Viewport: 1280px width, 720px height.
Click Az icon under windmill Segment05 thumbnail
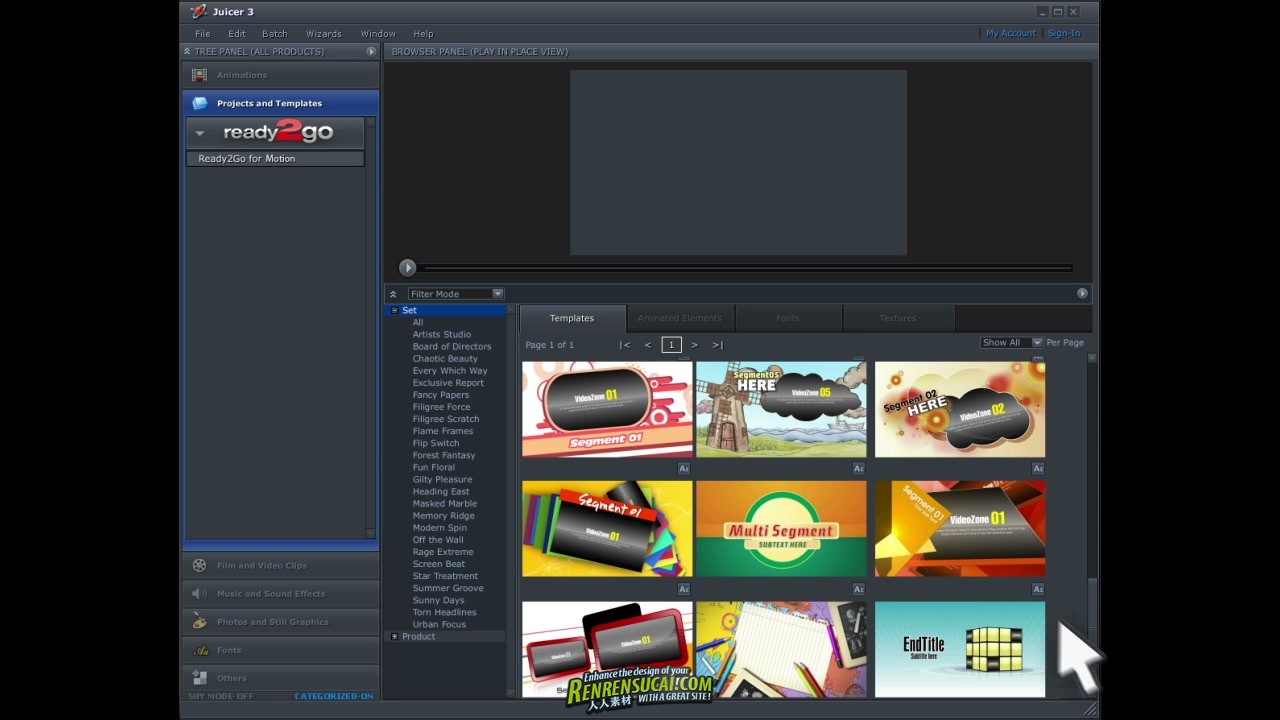click(x=858, y=468)
